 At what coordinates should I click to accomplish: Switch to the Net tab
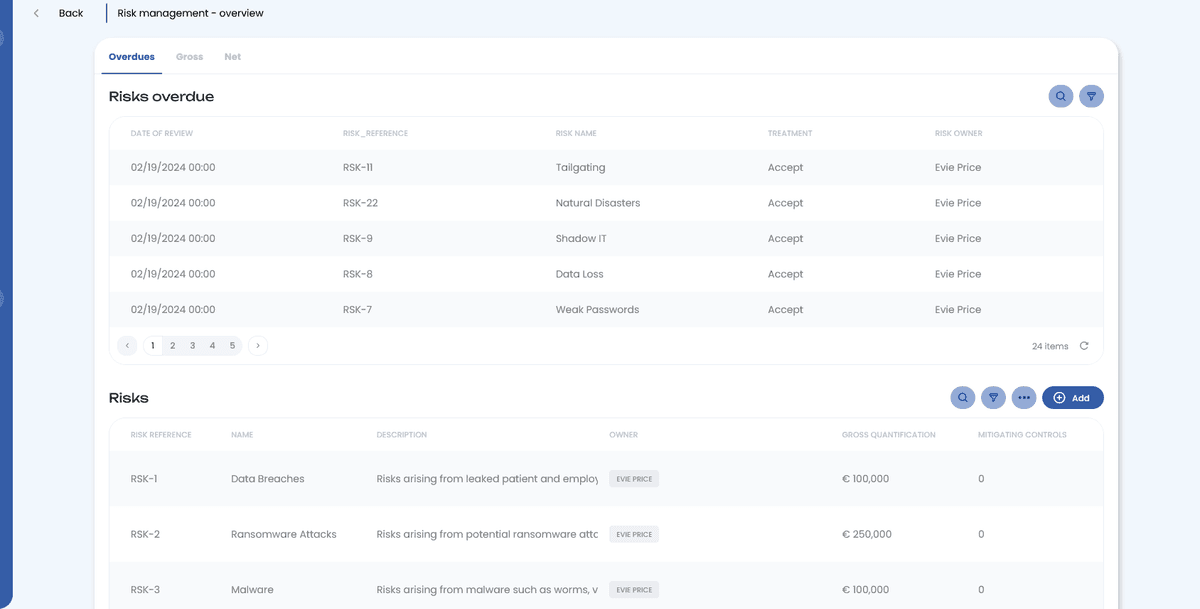[x=232, y=57]
